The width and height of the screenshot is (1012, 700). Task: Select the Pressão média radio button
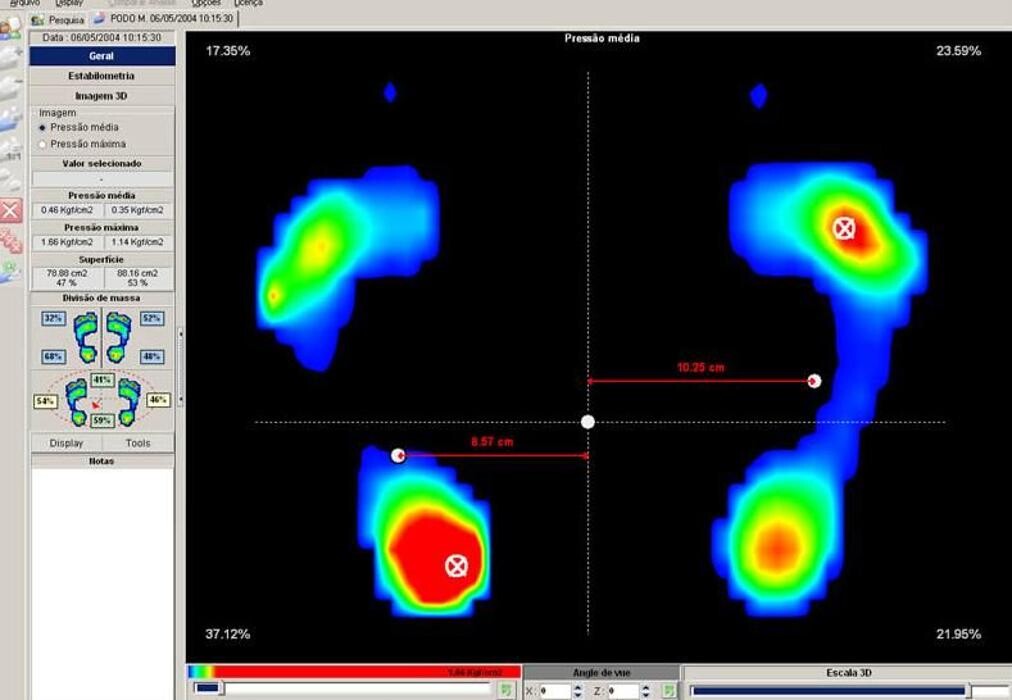(42, 128)
